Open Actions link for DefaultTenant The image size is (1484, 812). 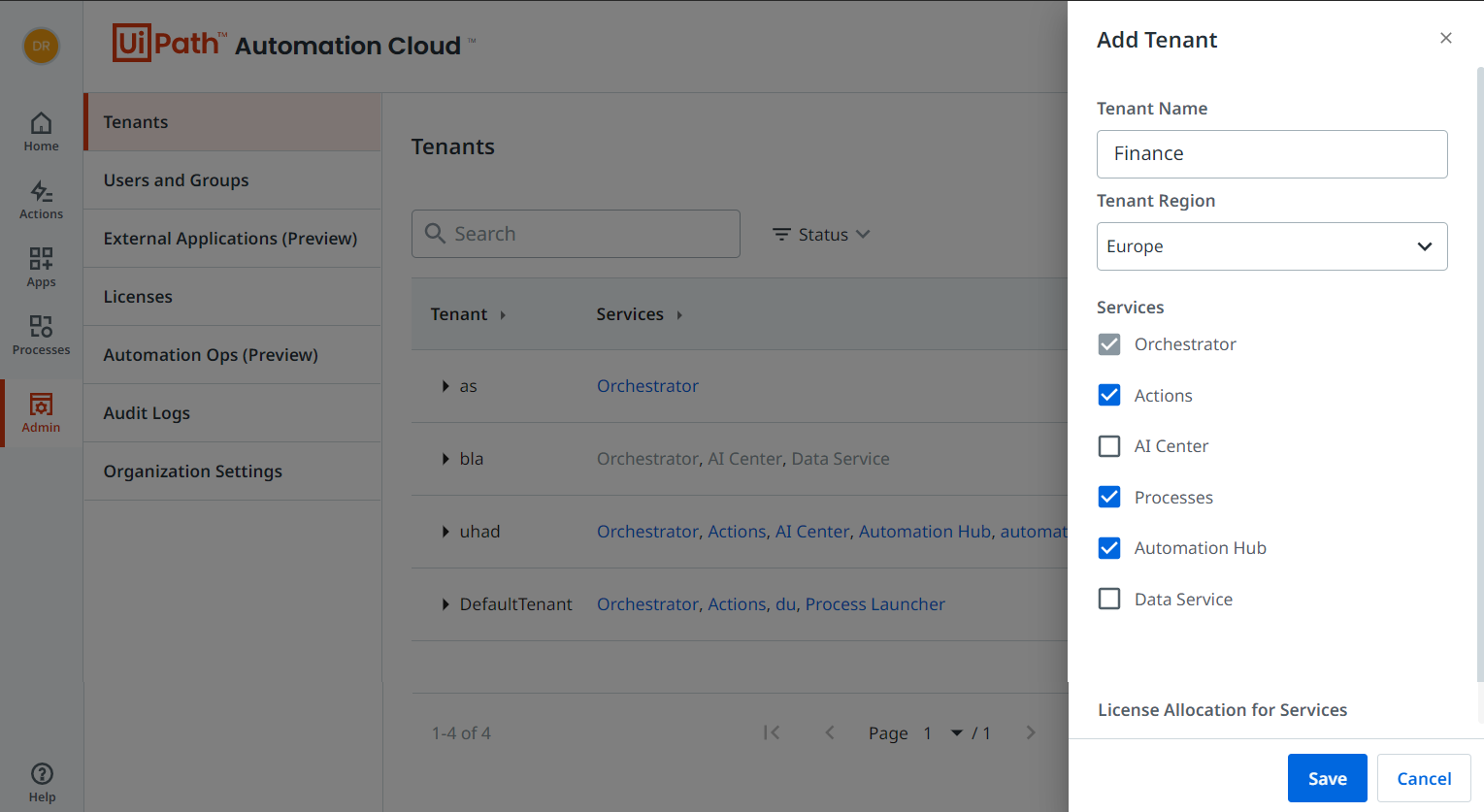[x=737, y=604]
